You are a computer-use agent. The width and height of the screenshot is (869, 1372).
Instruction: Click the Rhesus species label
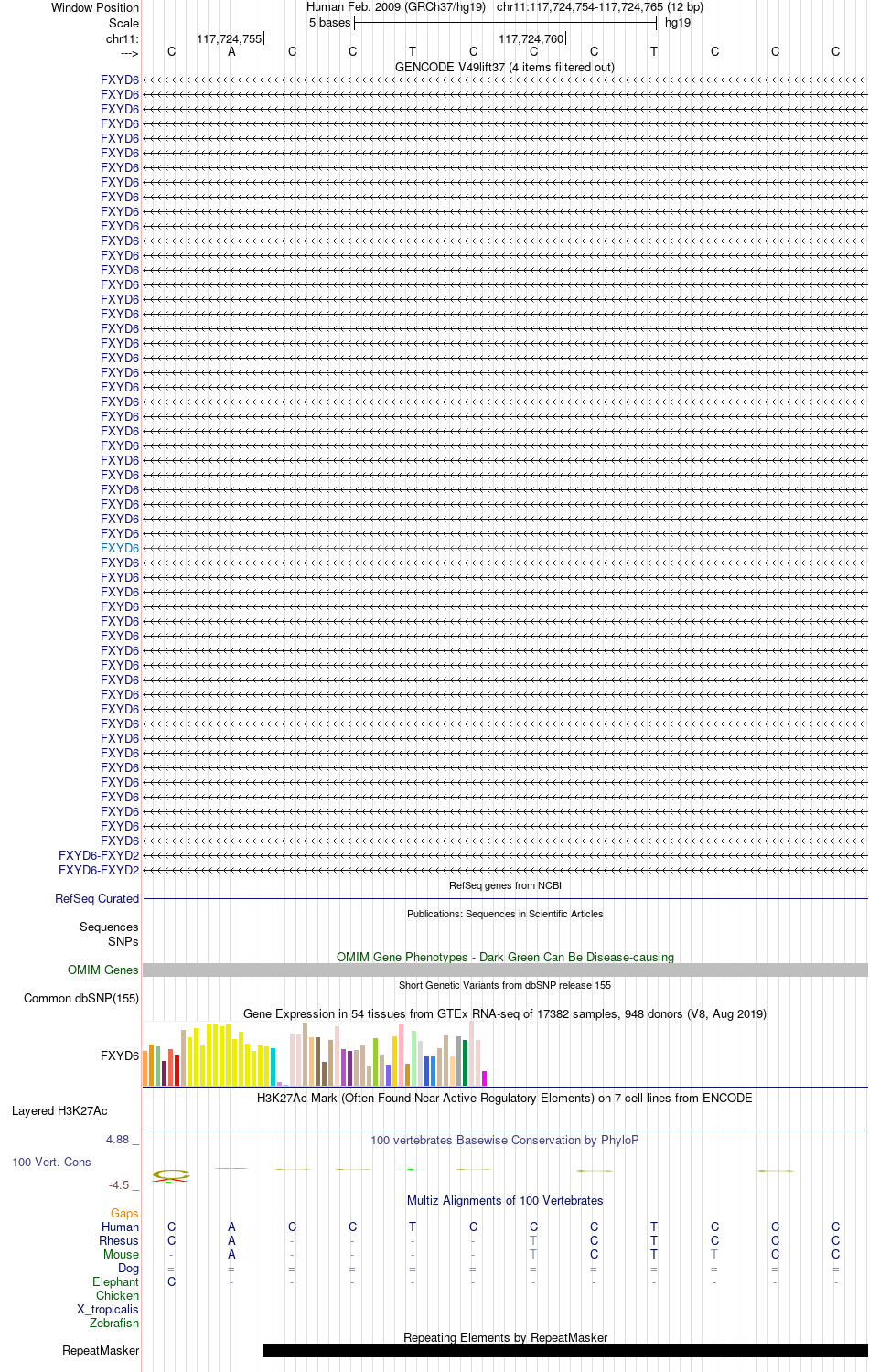point(119,1240)
